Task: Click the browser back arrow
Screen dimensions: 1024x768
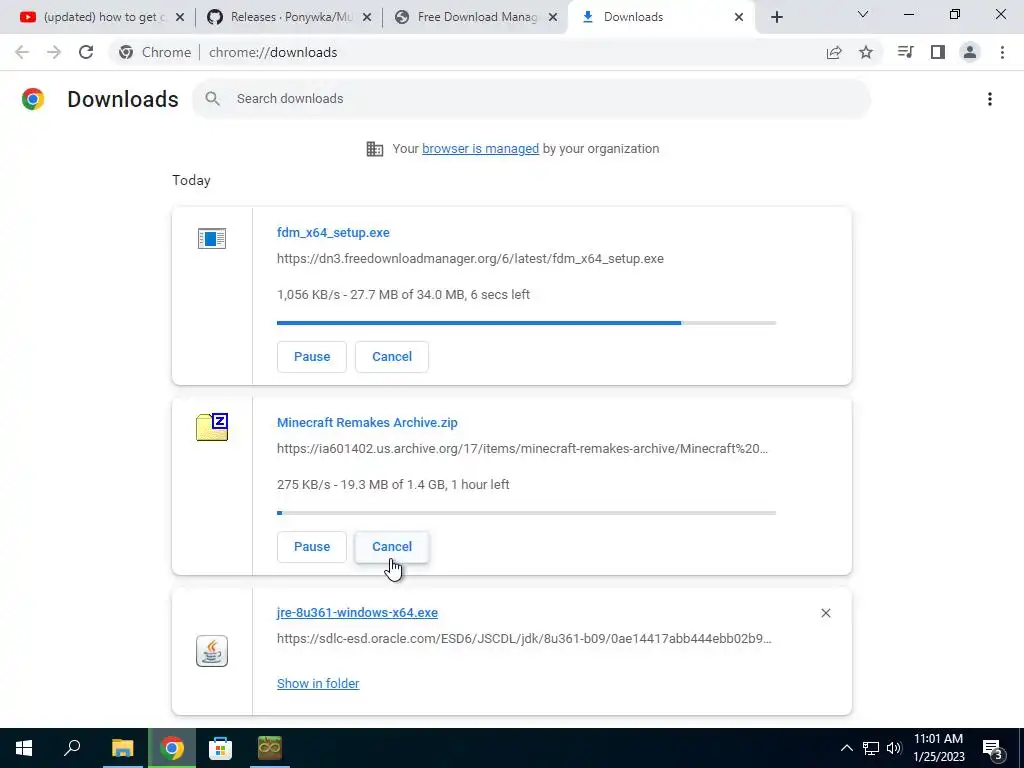Action: [22, 52]
